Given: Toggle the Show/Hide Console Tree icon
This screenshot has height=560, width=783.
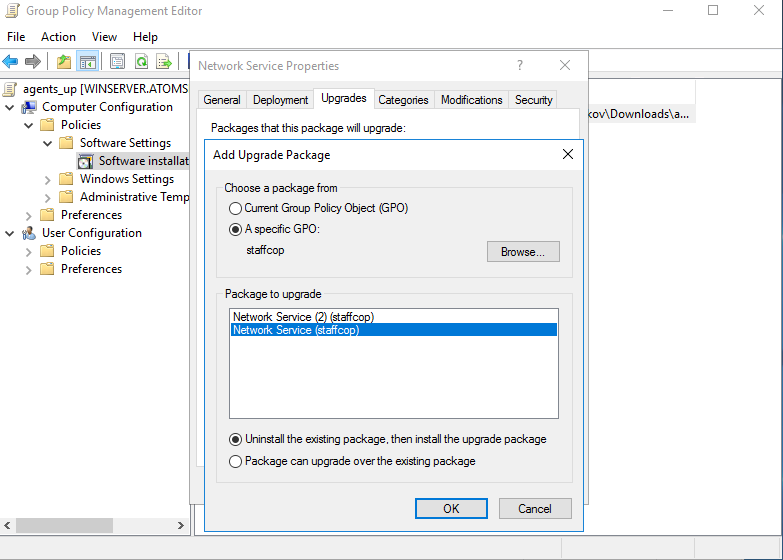Looking at the screenshot, I should [88, 61].
